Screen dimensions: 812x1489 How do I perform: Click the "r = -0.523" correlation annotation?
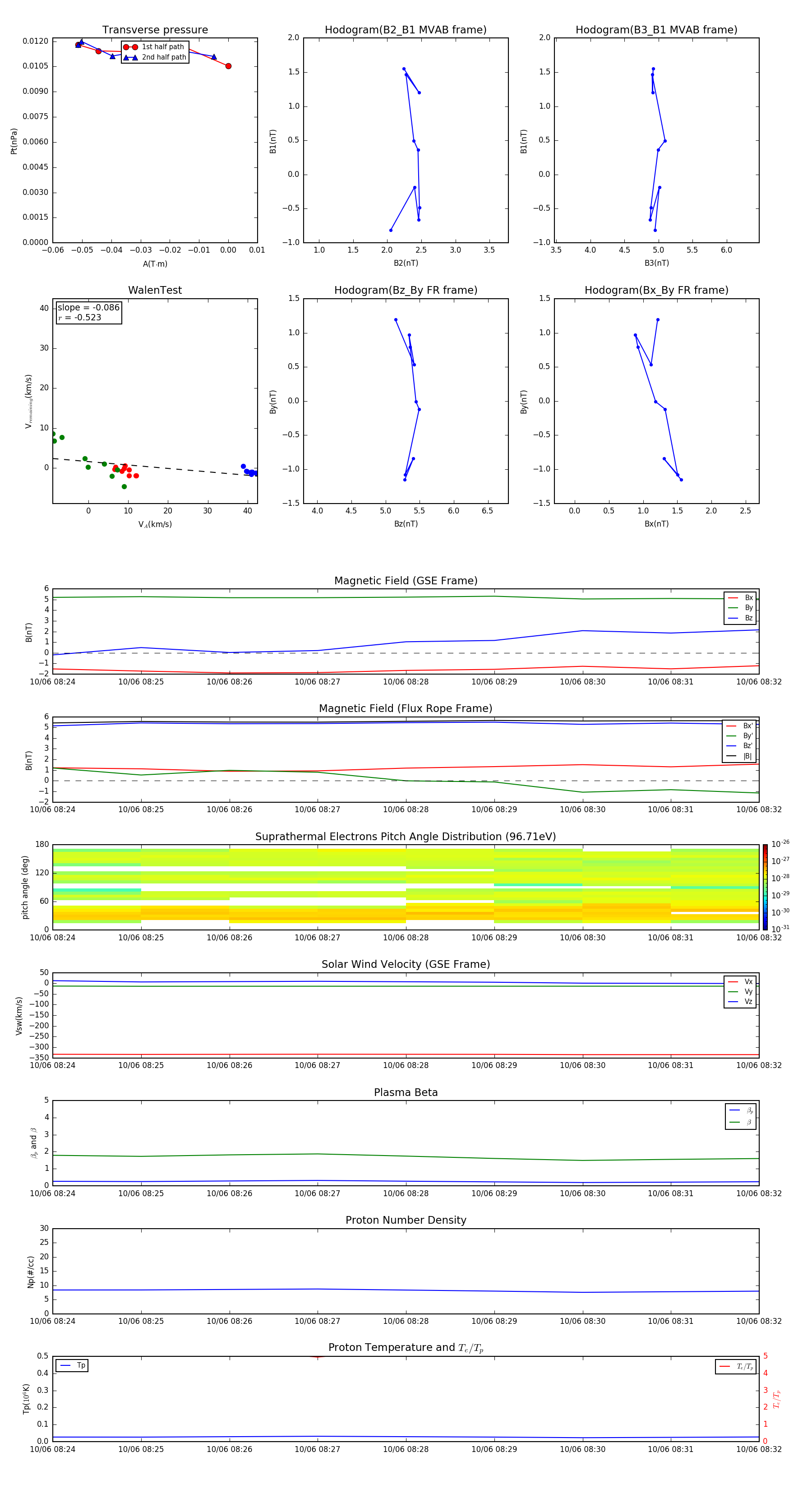tap(80, 317)
